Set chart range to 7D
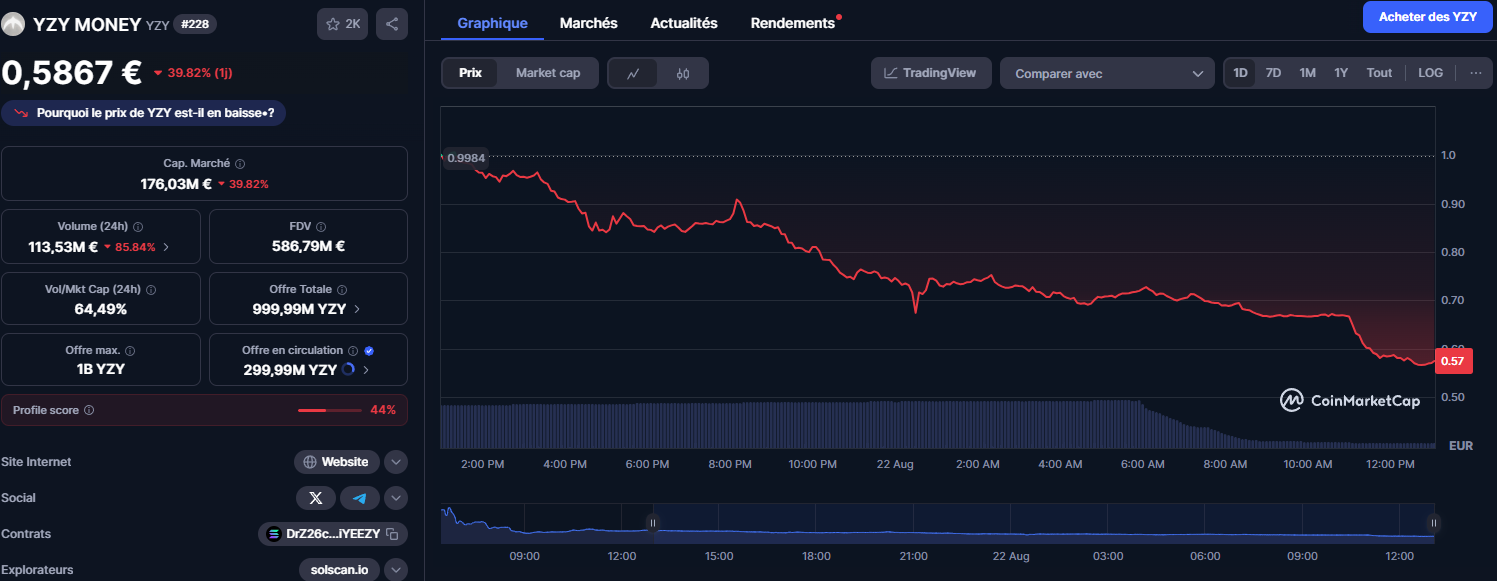The image size is (1497, 581). (x=1273, y=73)
